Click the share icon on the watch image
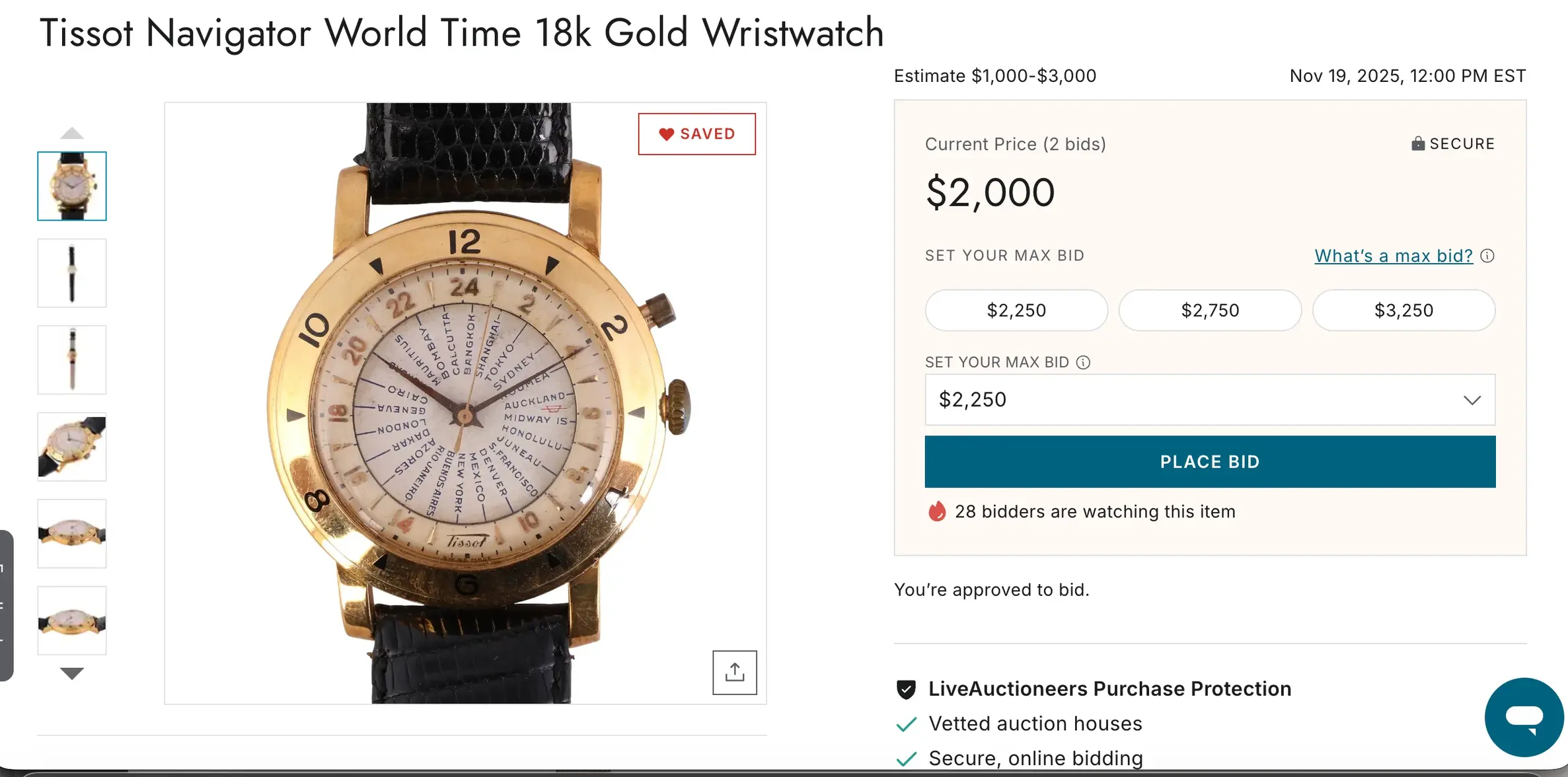Screen dimensions: 1568x777 tap(734, 673)
